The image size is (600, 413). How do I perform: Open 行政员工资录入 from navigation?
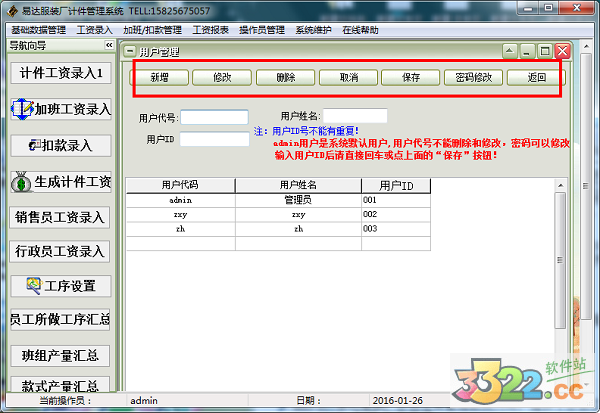(x=60, y=251)
